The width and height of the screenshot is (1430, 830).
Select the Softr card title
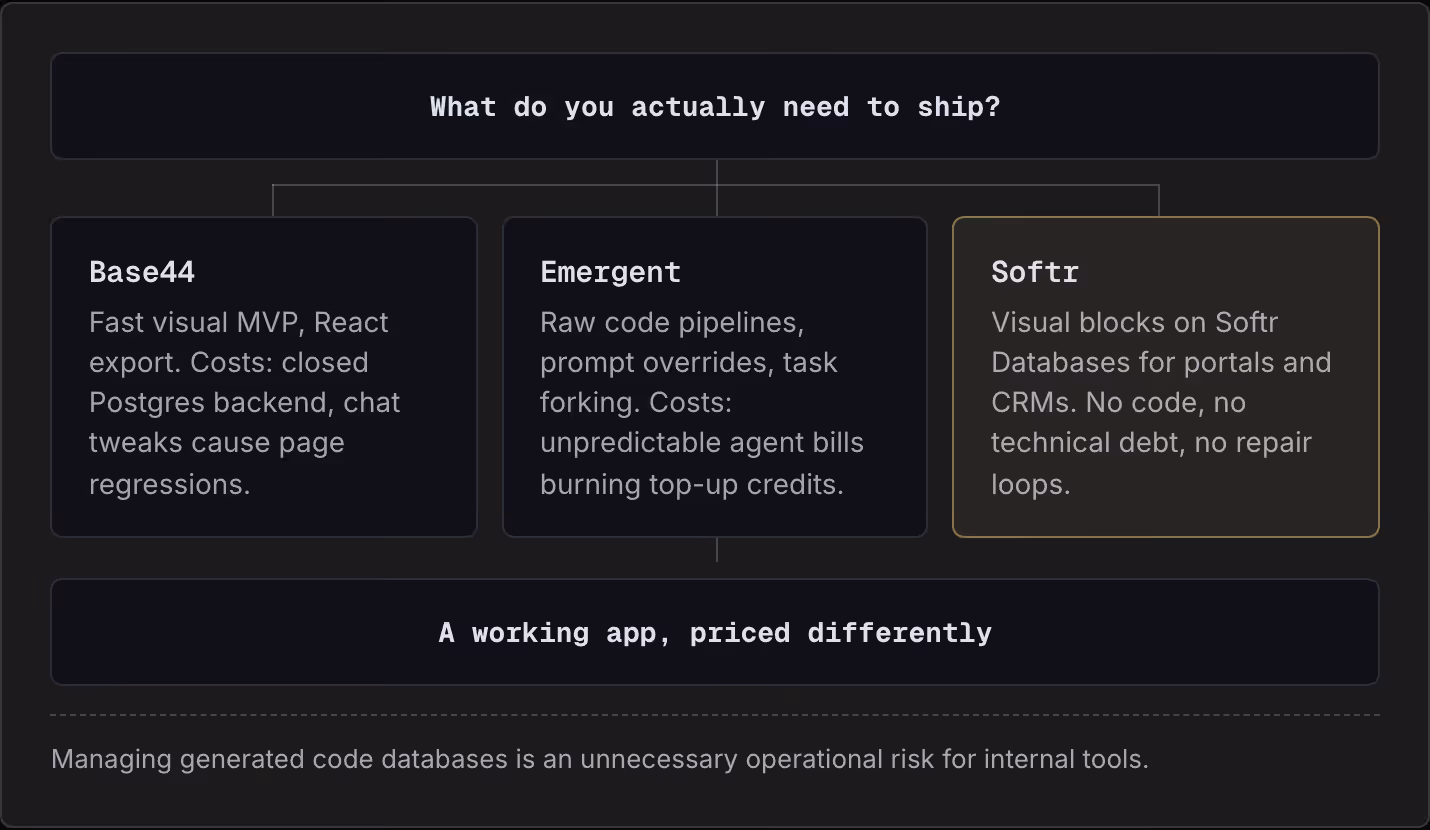pos(1035,272)
